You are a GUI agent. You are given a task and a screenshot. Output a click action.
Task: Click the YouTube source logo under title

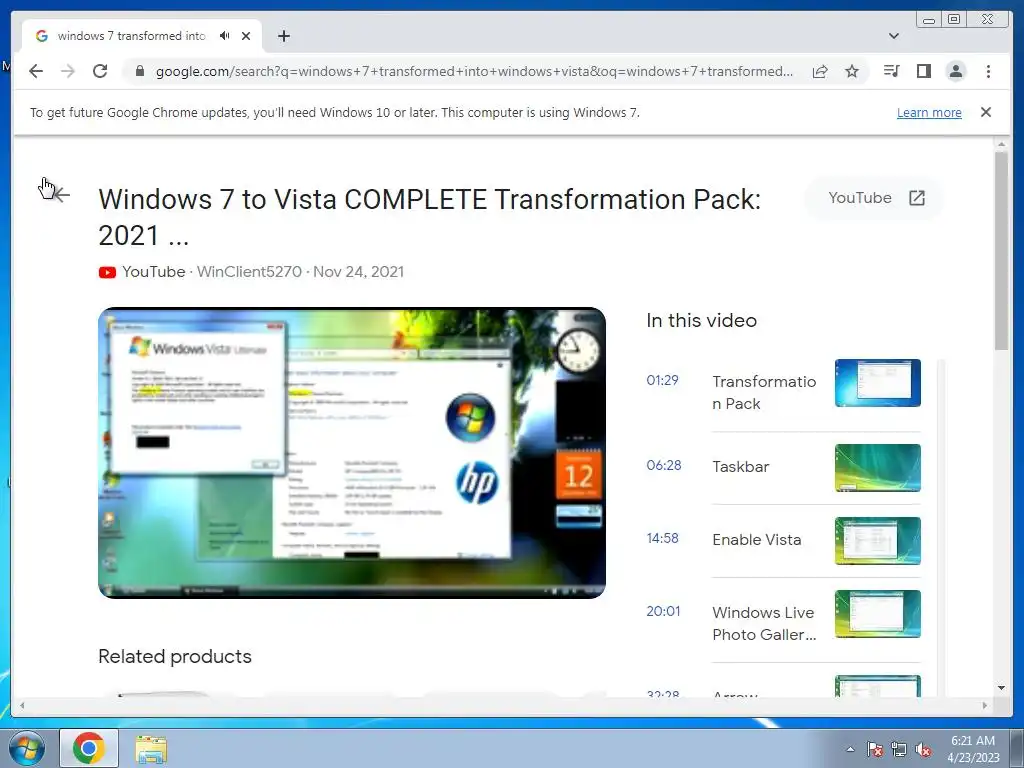[107, 272]
